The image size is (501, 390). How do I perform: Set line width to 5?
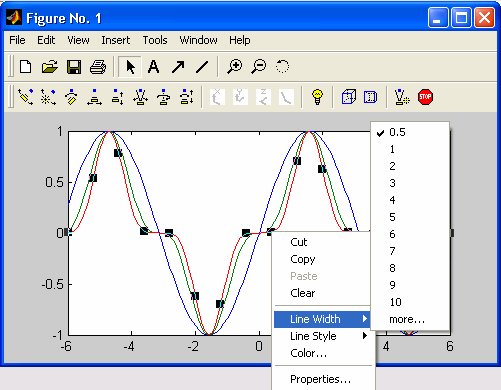click(410, 217)
